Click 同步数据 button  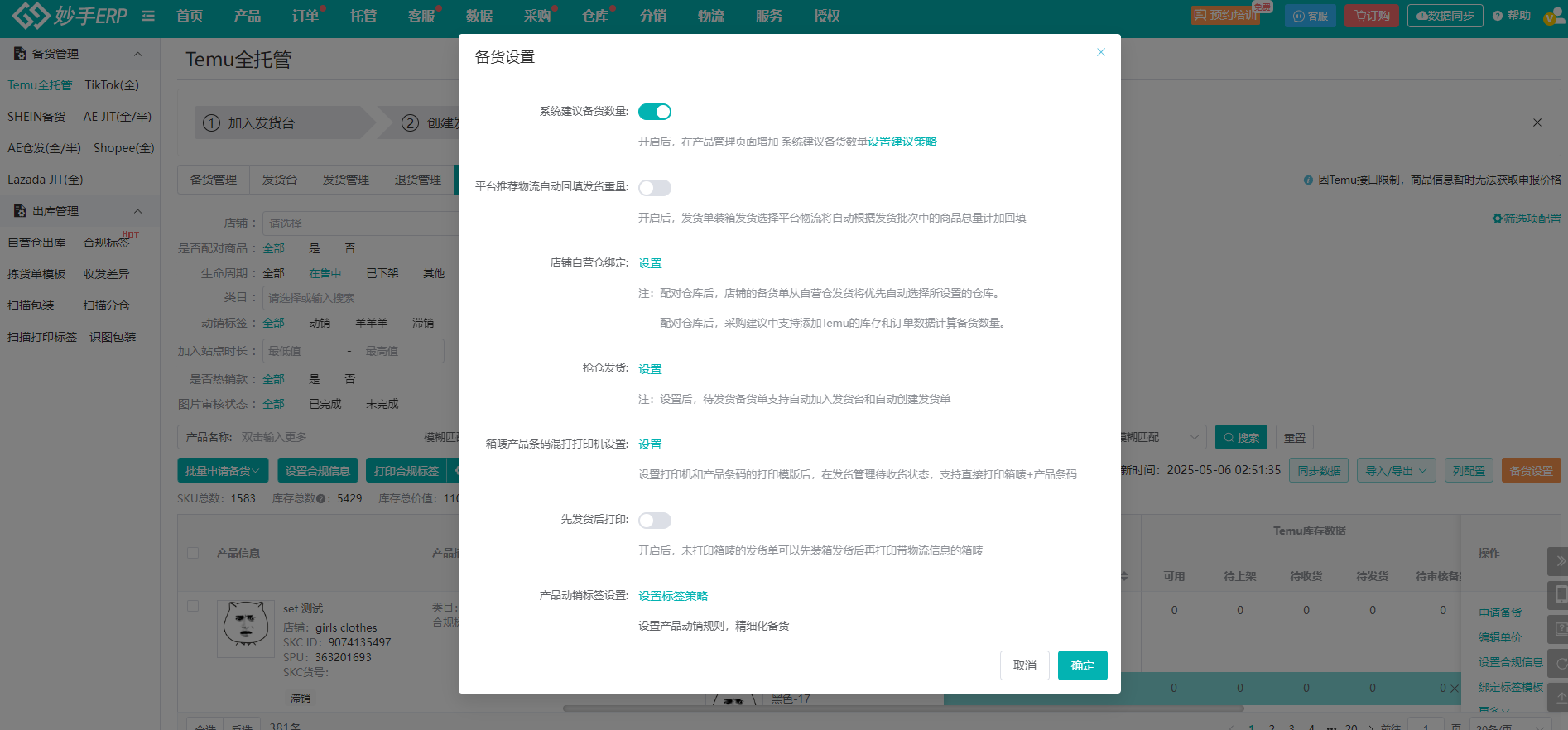(1319, 471)
